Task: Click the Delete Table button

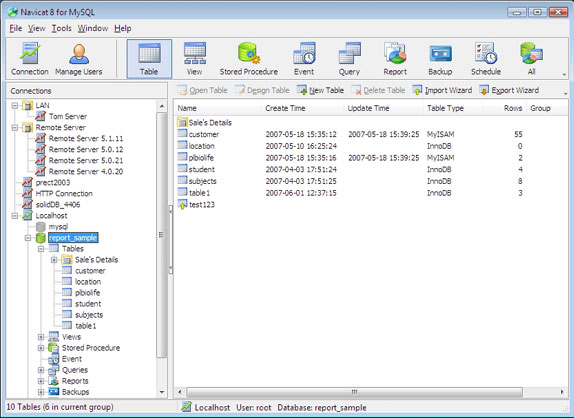Action: [378, 90]
